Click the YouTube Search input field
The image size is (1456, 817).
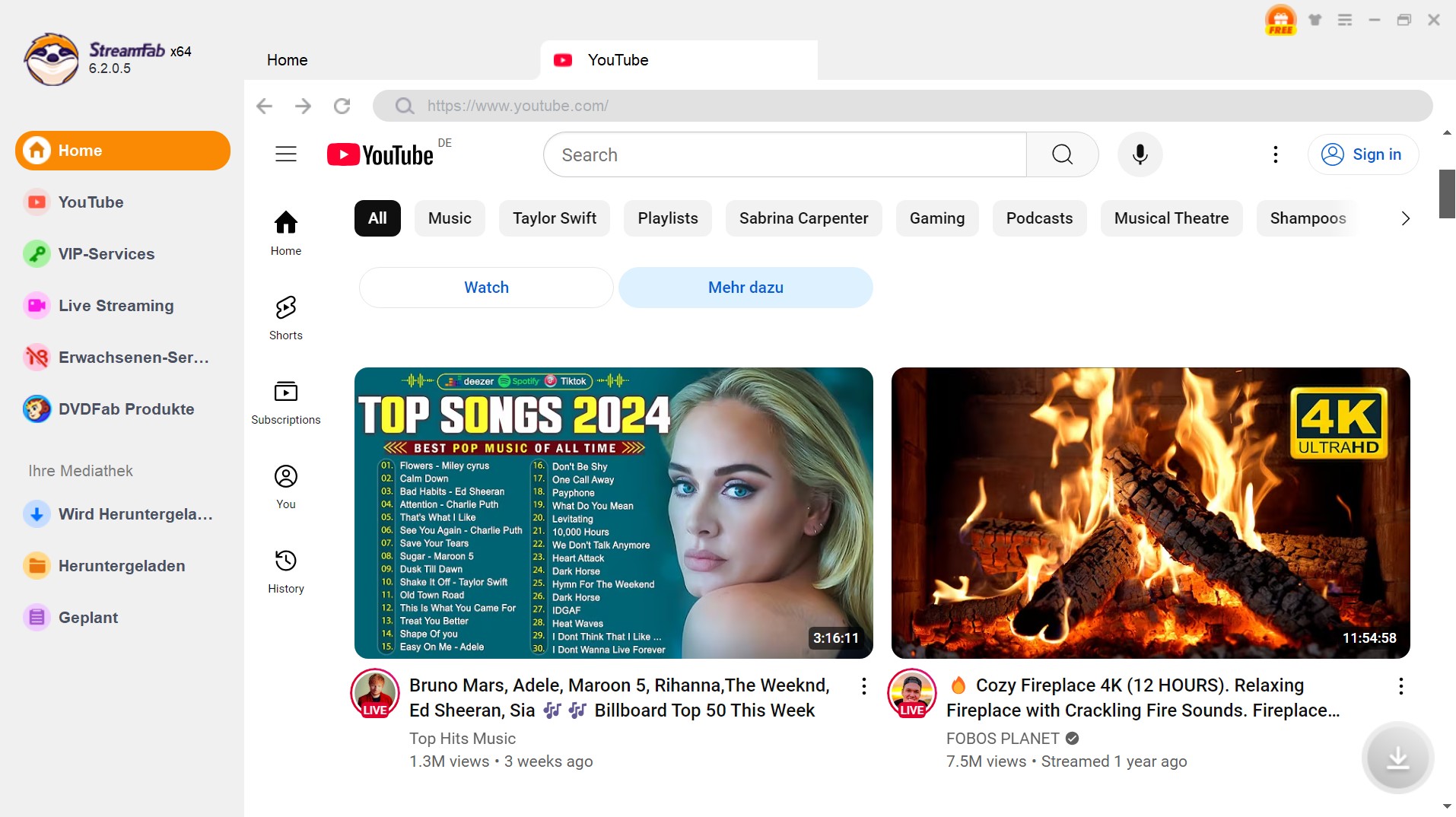tap(785, 154)
